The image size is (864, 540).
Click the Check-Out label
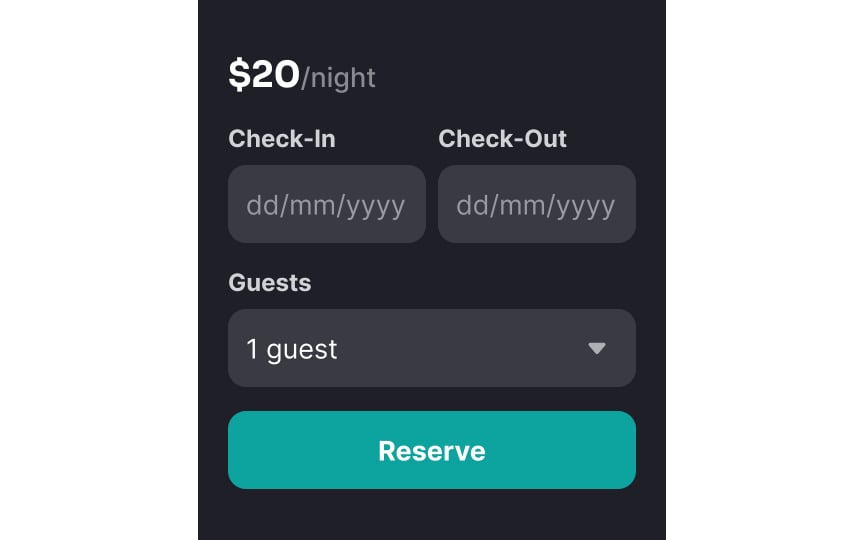502,139
